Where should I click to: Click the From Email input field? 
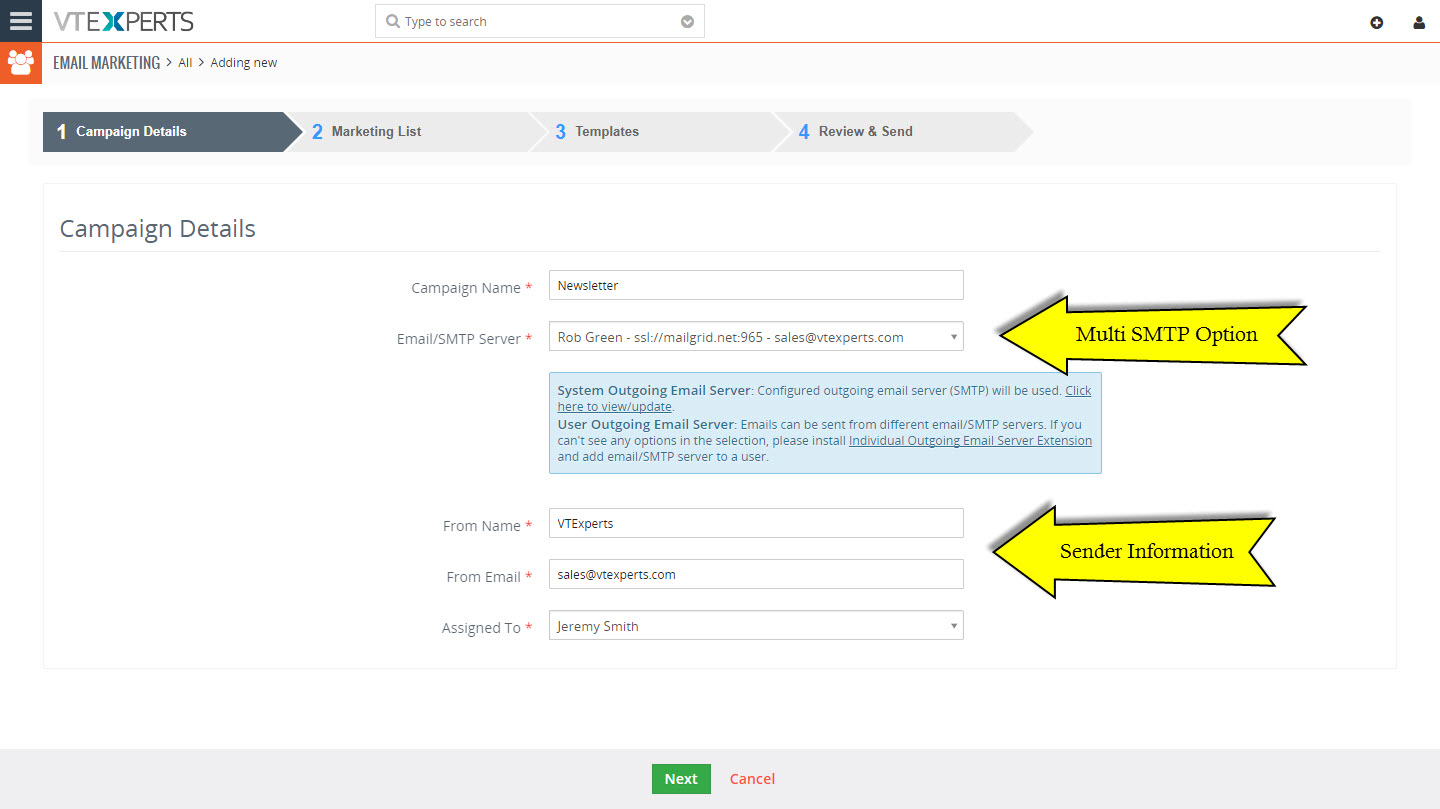coord(756,574)
